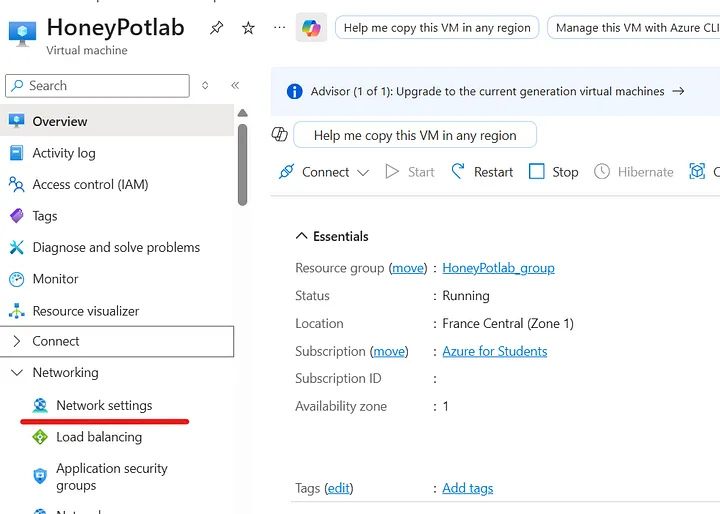
Task: Click the Stop button label
Action: (x=565, y=172)
